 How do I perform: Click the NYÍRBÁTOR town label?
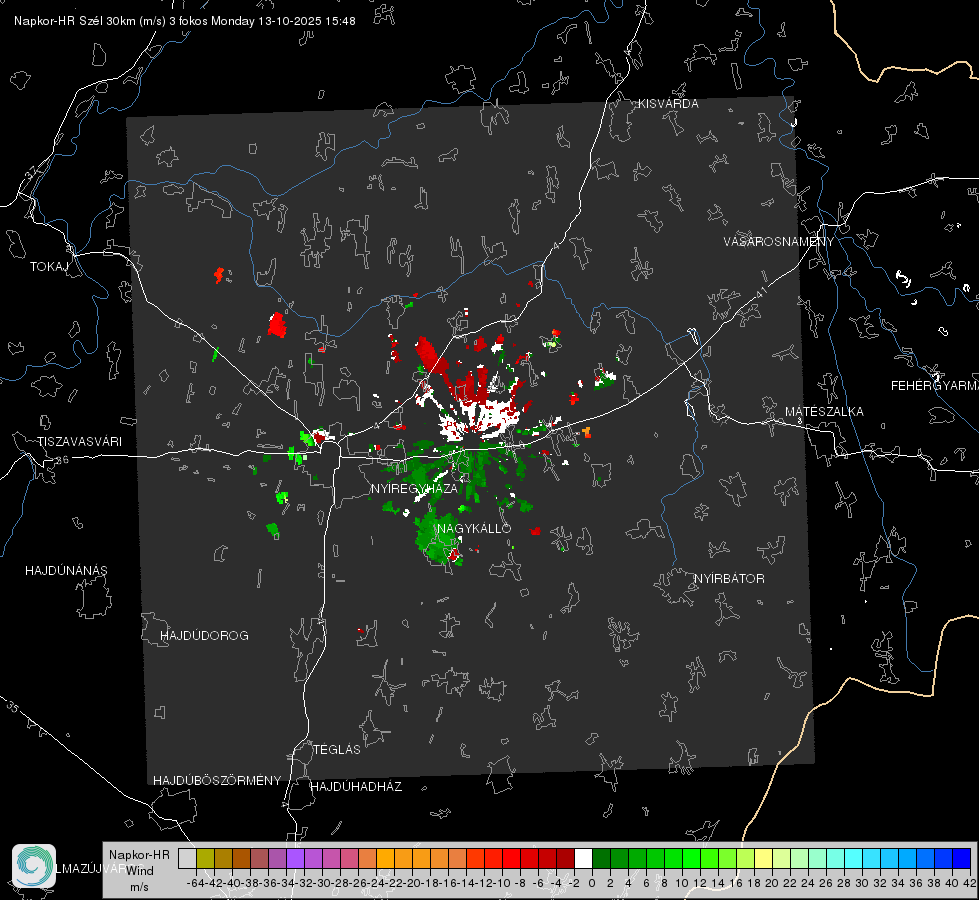click(729, 579)
